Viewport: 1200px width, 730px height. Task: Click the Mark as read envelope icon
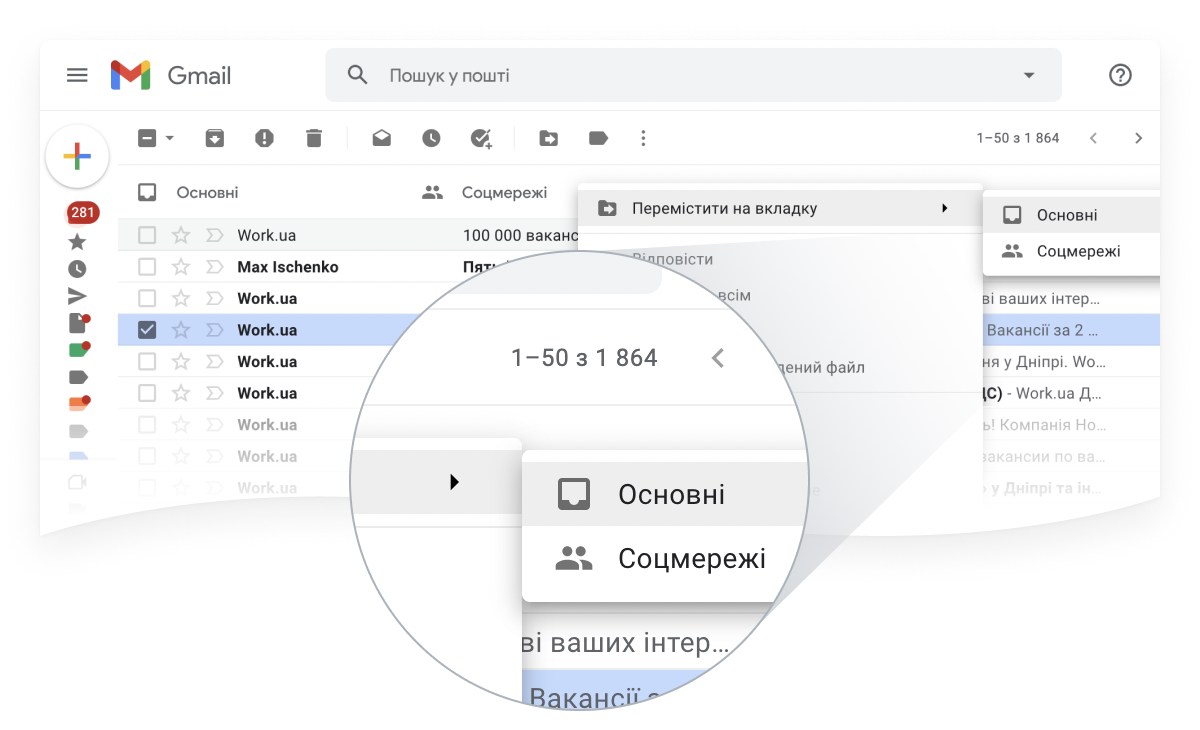coord(382,138)
